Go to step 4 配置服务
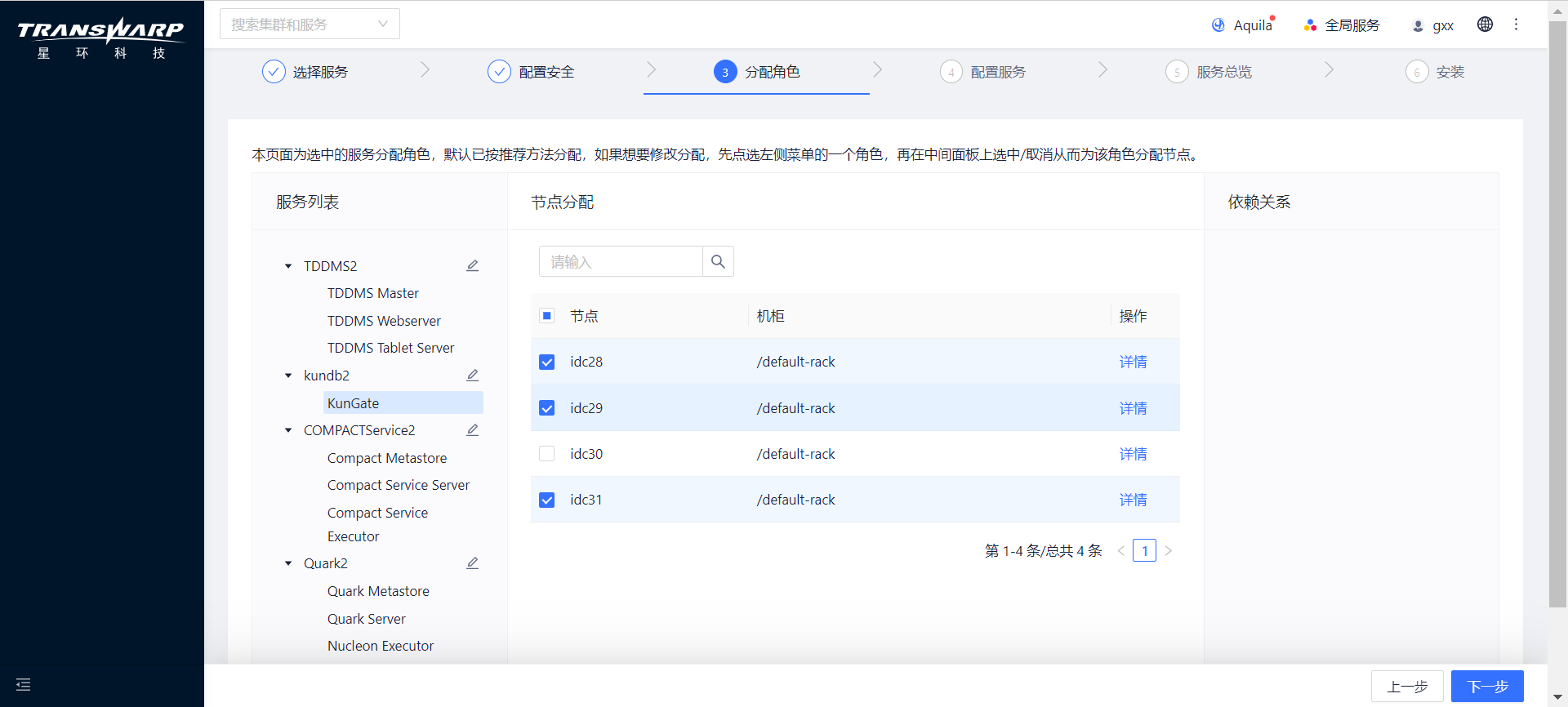 click(982, 72)
